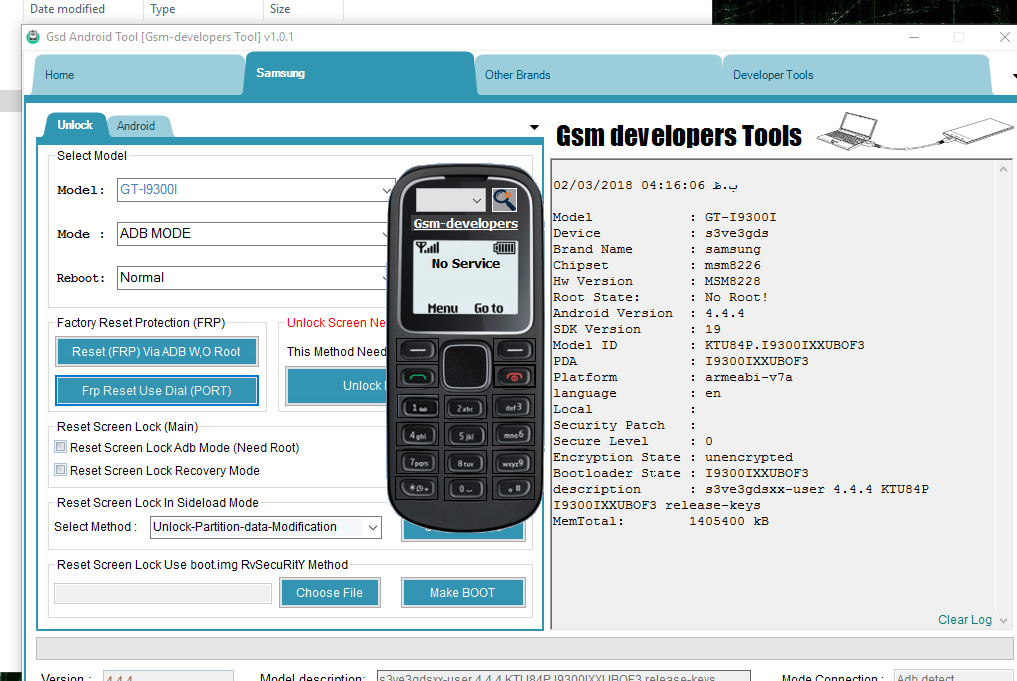Screen dimensions: 1017x681
Task: Open the dropdown on the phone screen
Action: [x=450, y=200]
